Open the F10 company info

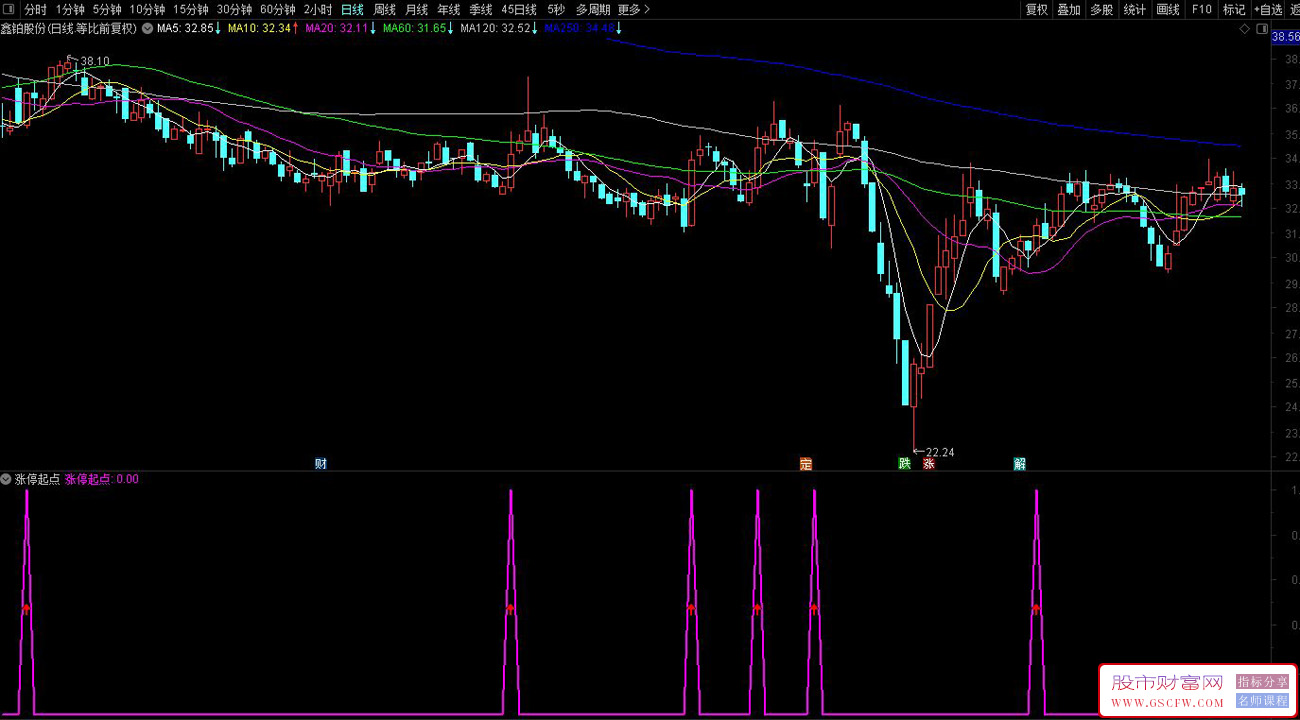coord(1201,10)
